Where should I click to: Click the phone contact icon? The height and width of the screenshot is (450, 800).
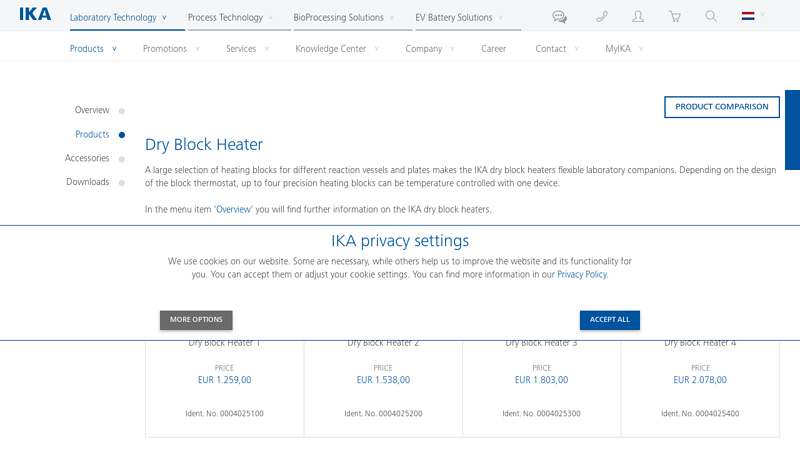coord(601,17)
